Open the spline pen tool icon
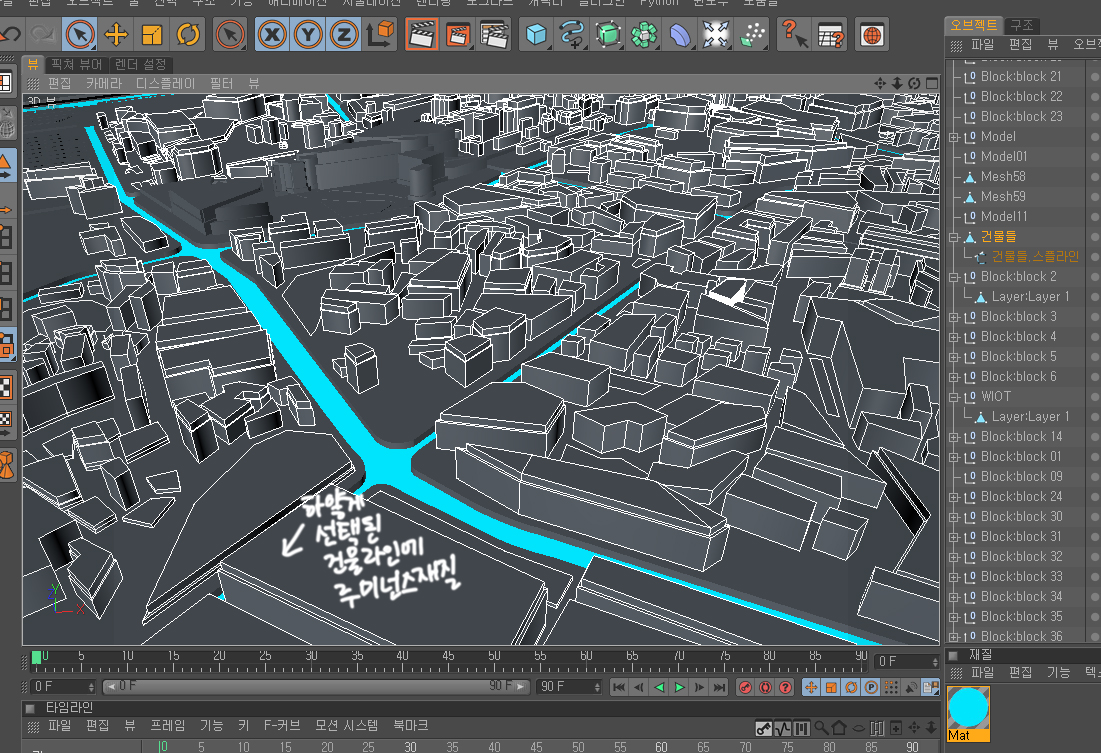 (x=572, y=34)
